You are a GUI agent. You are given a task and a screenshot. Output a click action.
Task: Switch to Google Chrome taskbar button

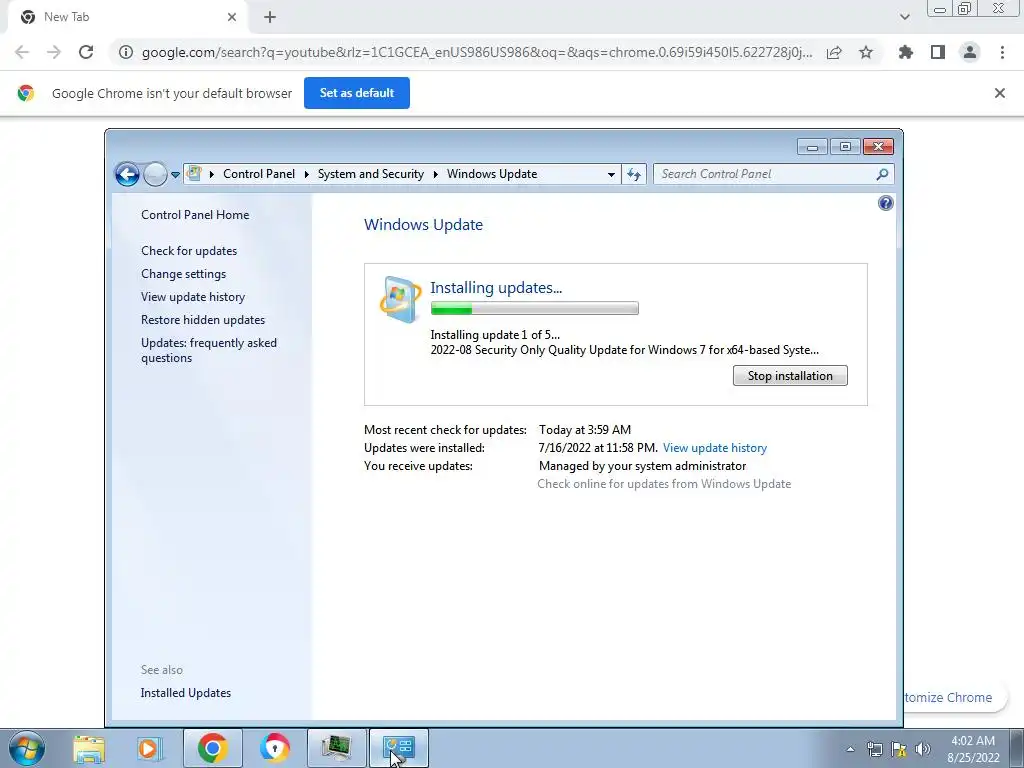pos(212,748)
